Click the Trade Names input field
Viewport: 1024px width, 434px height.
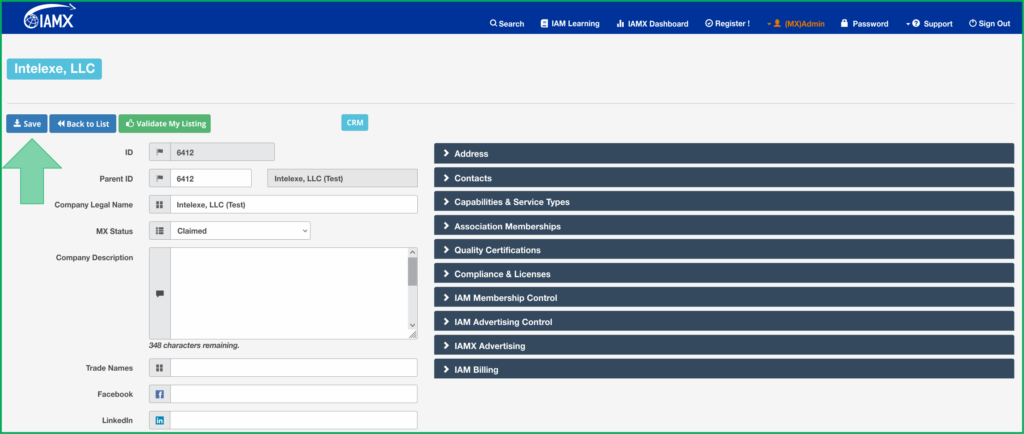tap(294, 367)
